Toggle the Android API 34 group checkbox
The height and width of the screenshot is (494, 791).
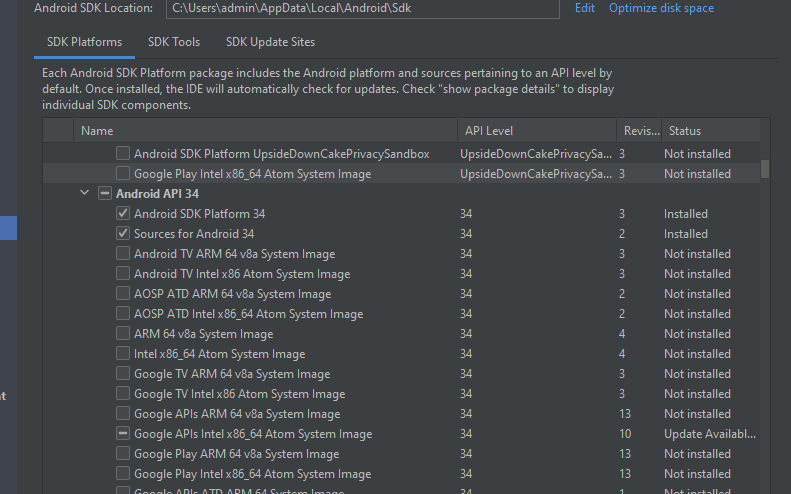coord(105,194)
